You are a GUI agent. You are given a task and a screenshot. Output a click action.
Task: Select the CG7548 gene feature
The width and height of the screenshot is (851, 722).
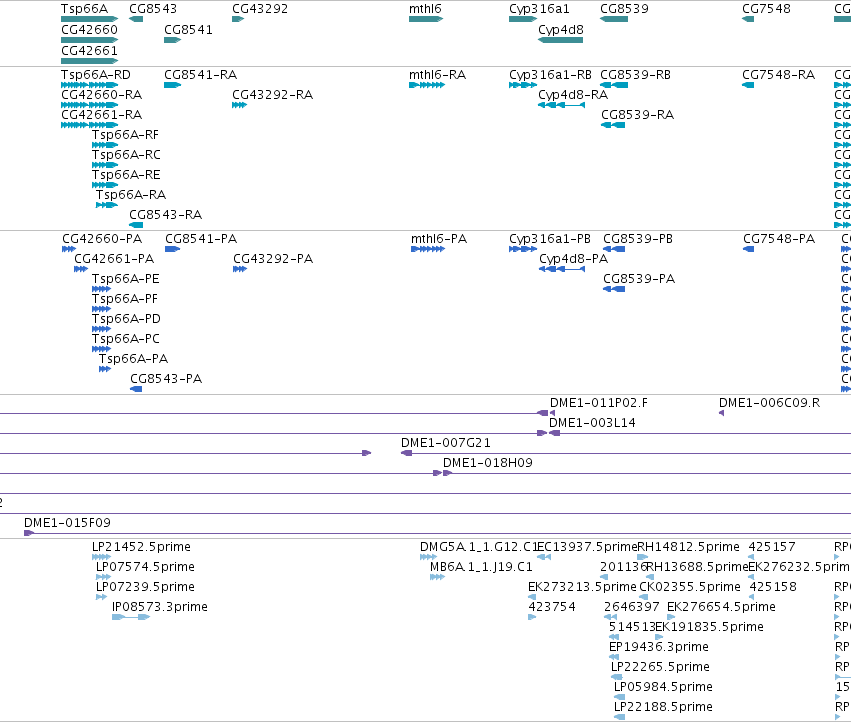click(748, 19)
